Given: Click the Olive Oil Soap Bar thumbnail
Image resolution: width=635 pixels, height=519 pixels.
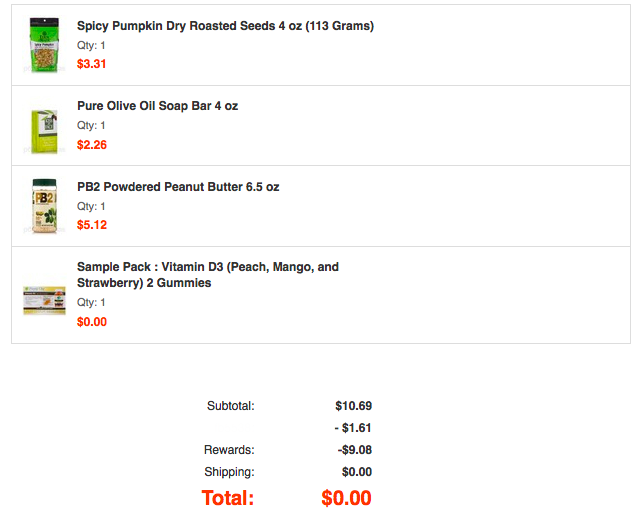Looking at the screenshot, I should click(44, 130).
